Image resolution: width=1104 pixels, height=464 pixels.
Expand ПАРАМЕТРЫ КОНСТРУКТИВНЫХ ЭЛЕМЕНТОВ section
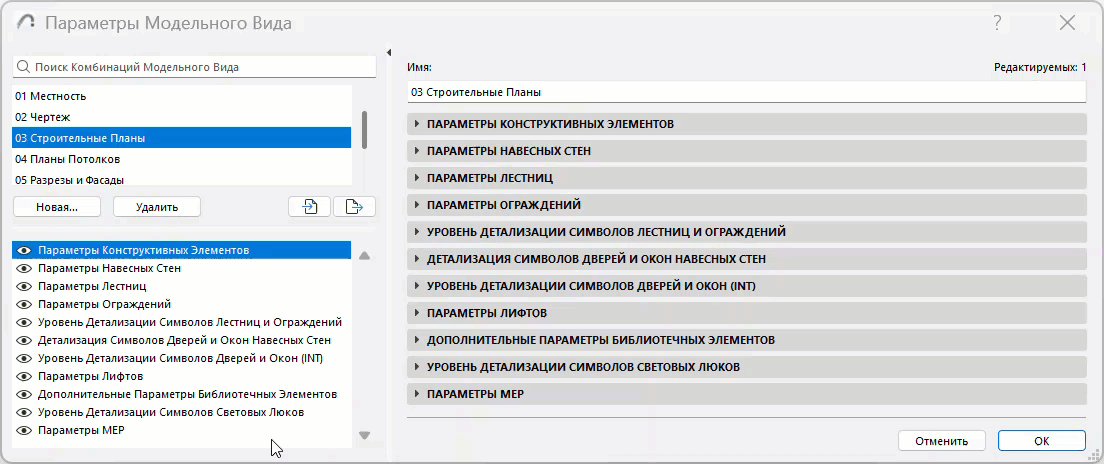tap(747, 124)
